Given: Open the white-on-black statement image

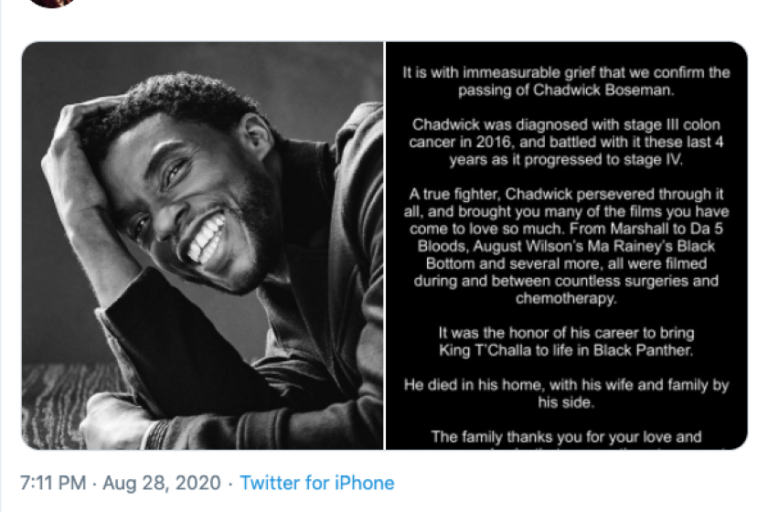Looking at the screenshot, I should tap(566, 245).
